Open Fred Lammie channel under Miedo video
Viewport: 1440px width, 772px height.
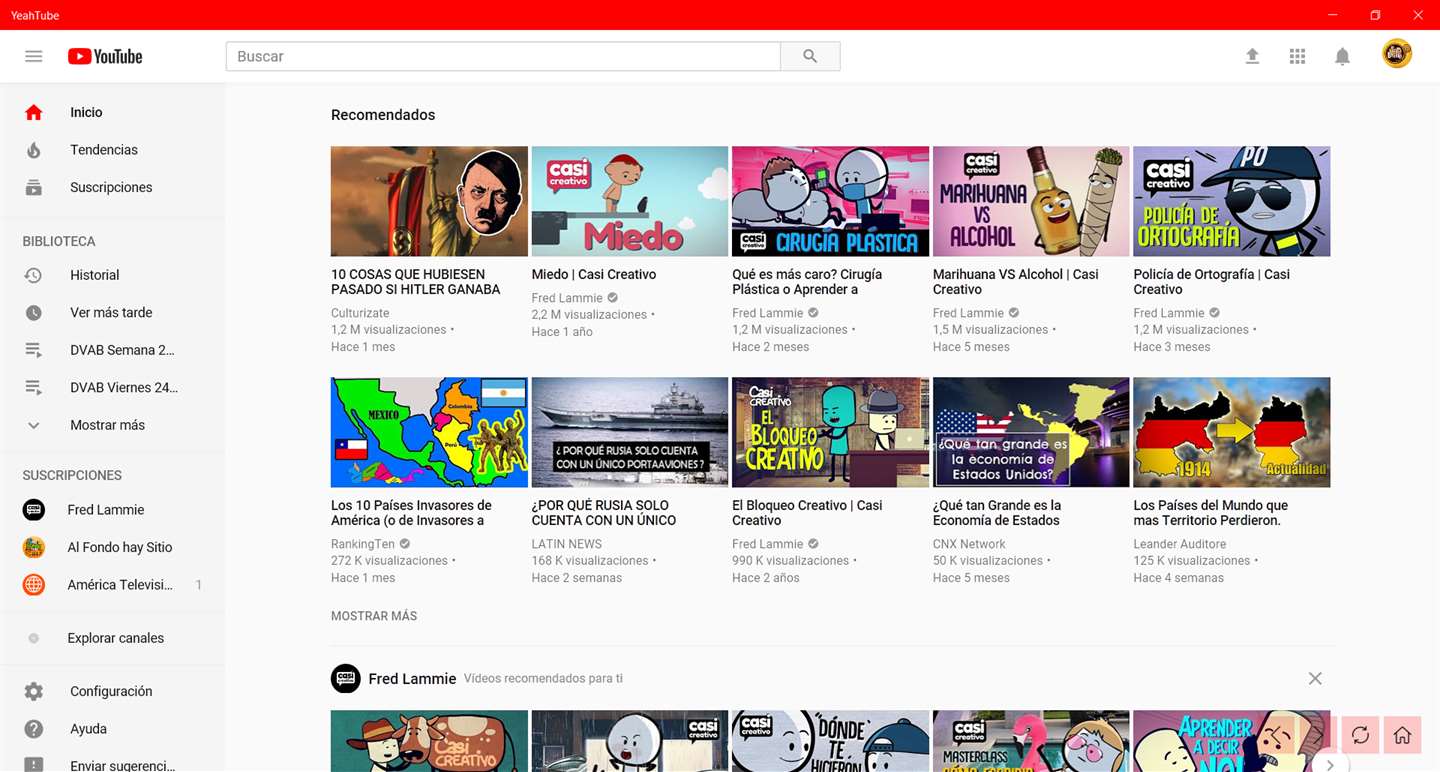click(x=567, y=298)
